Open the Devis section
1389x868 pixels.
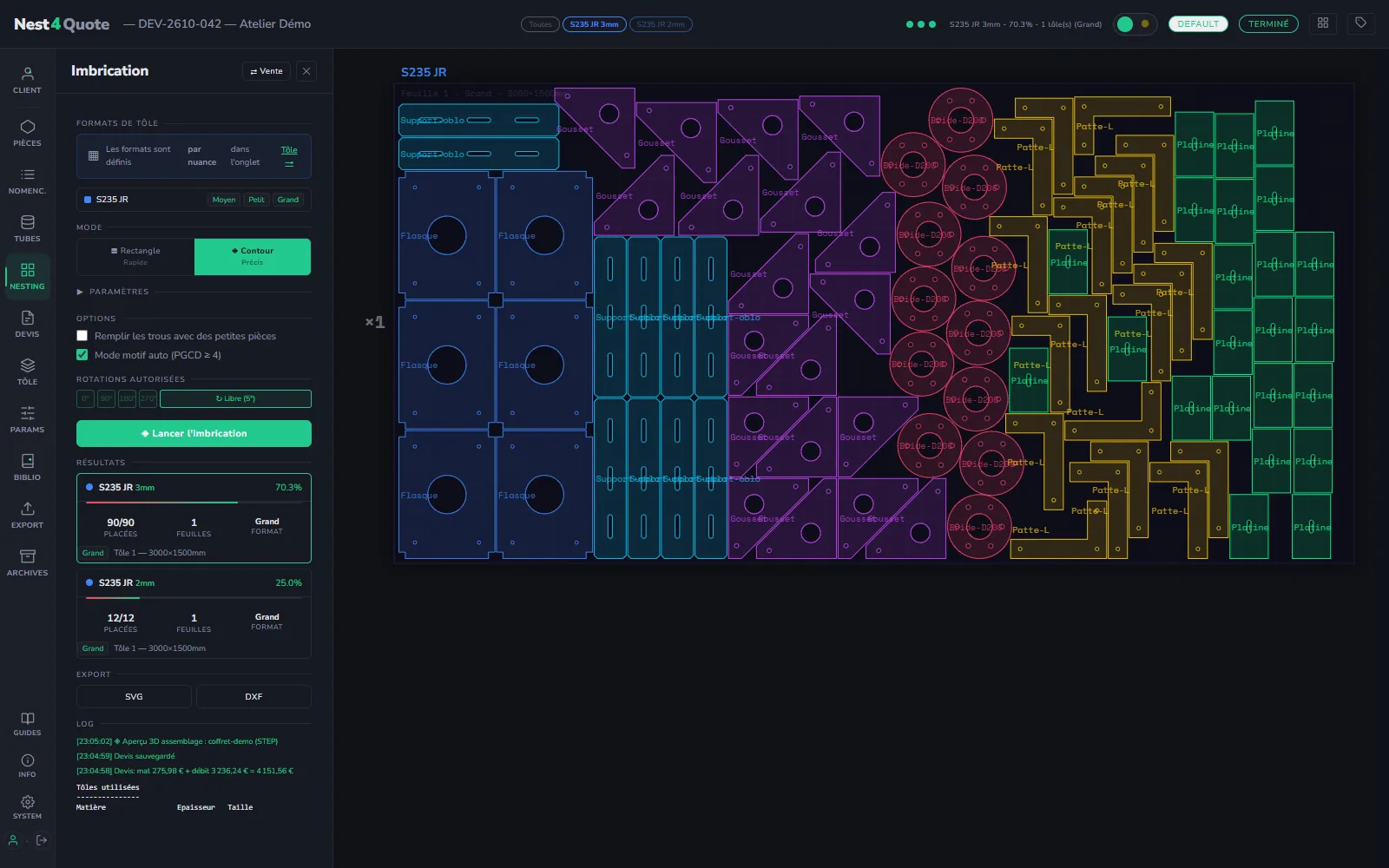pyautogui.click(x=27, y=324)
